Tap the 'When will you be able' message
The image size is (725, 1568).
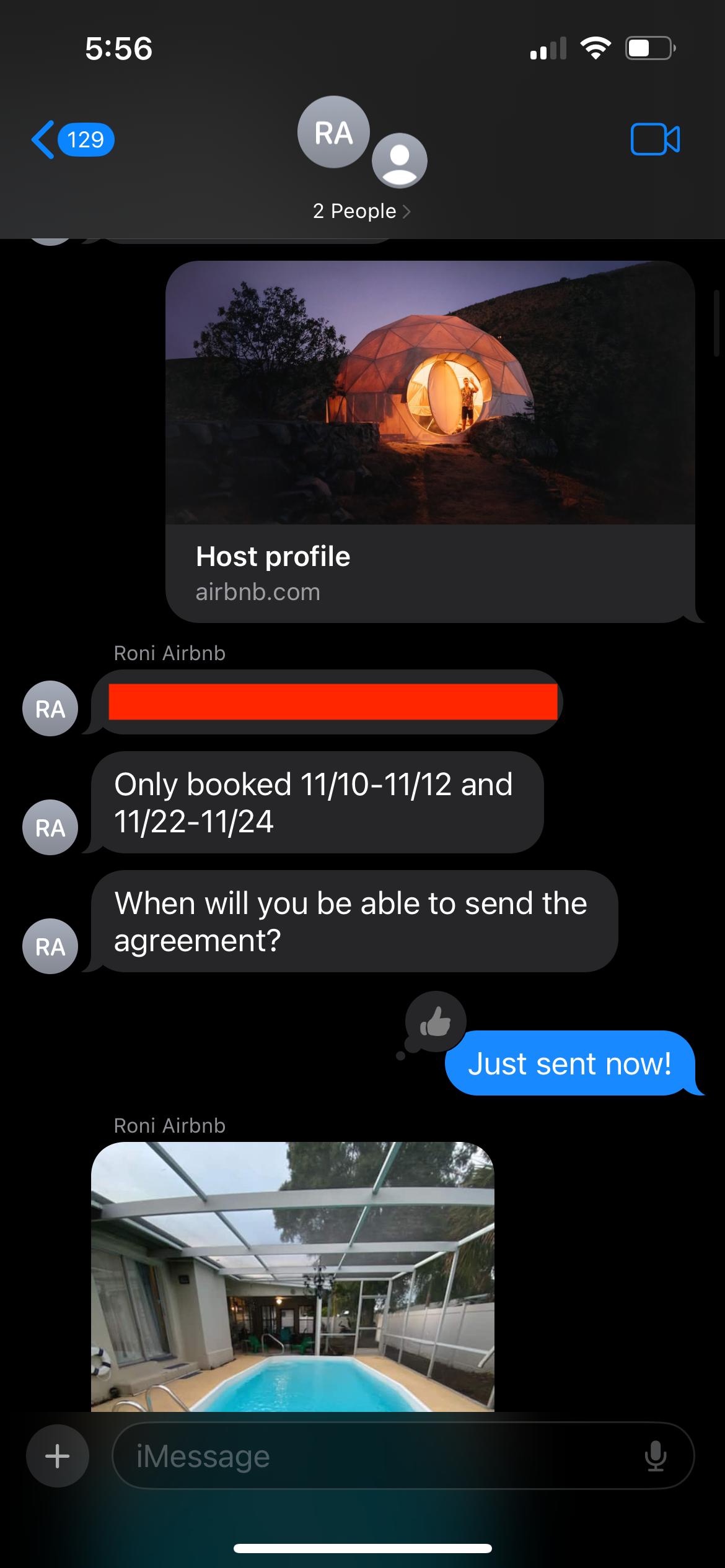[354, 921]
